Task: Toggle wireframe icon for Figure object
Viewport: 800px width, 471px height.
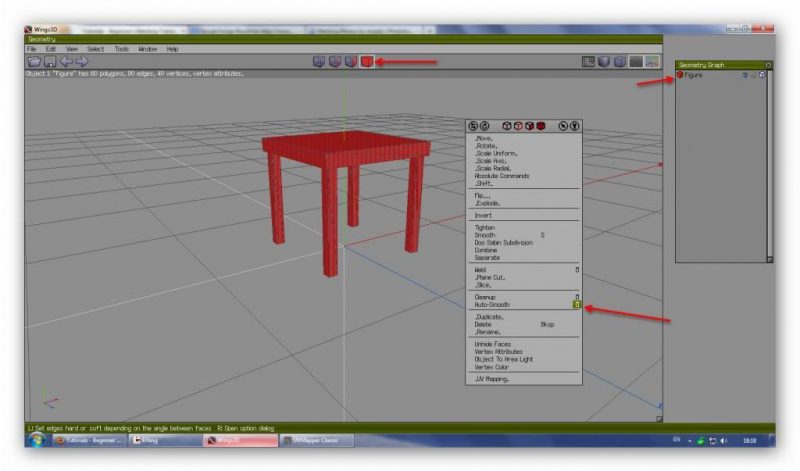Action: (x=762, y=75)
